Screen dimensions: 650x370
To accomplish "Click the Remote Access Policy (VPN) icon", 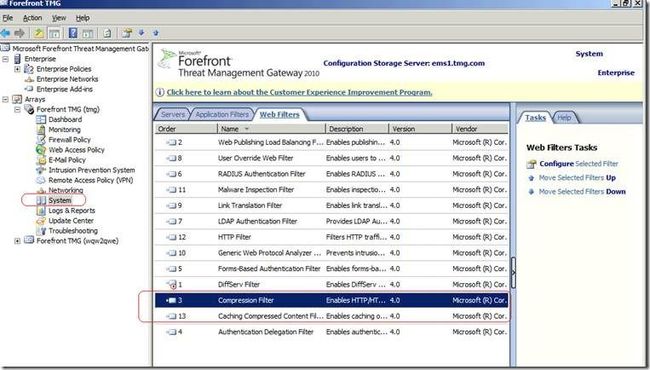I will 41,180.
